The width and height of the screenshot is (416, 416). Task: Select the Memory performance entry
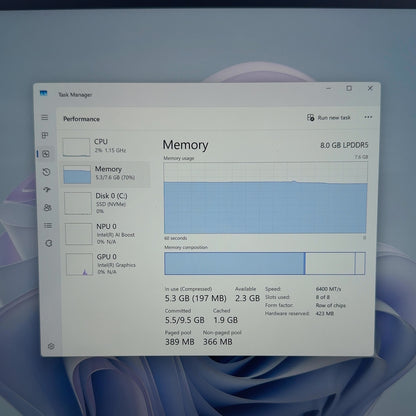click(106, 174)
